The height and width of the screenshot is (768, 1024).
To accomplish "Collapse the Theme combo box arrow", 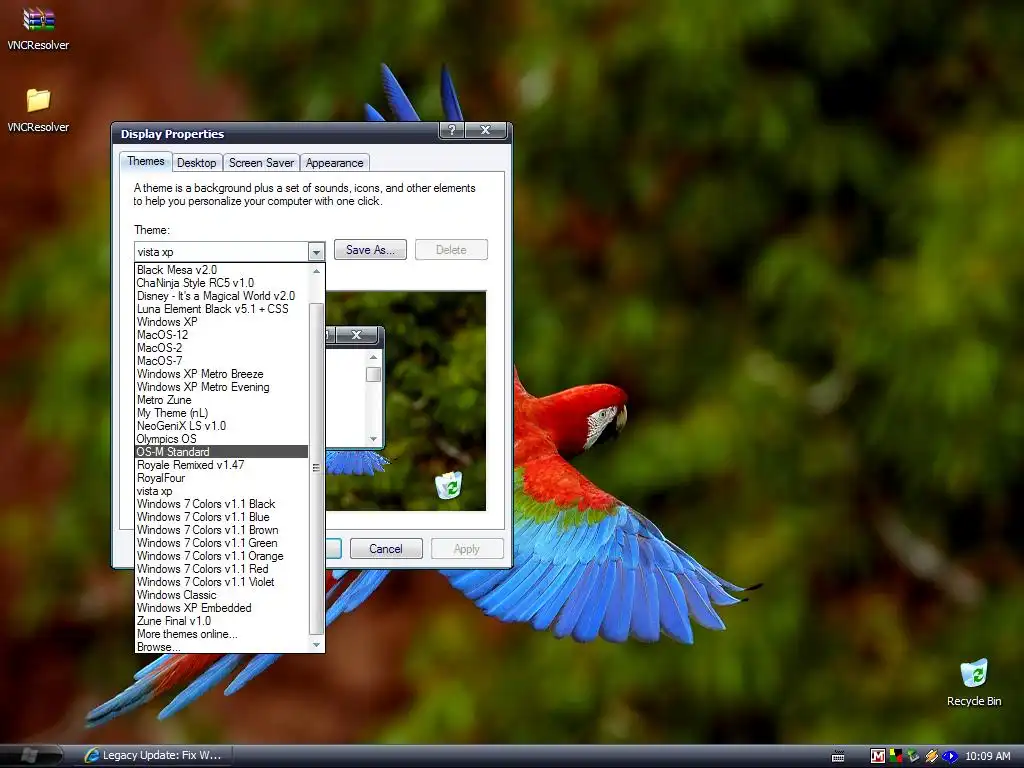I will [316, 251].
